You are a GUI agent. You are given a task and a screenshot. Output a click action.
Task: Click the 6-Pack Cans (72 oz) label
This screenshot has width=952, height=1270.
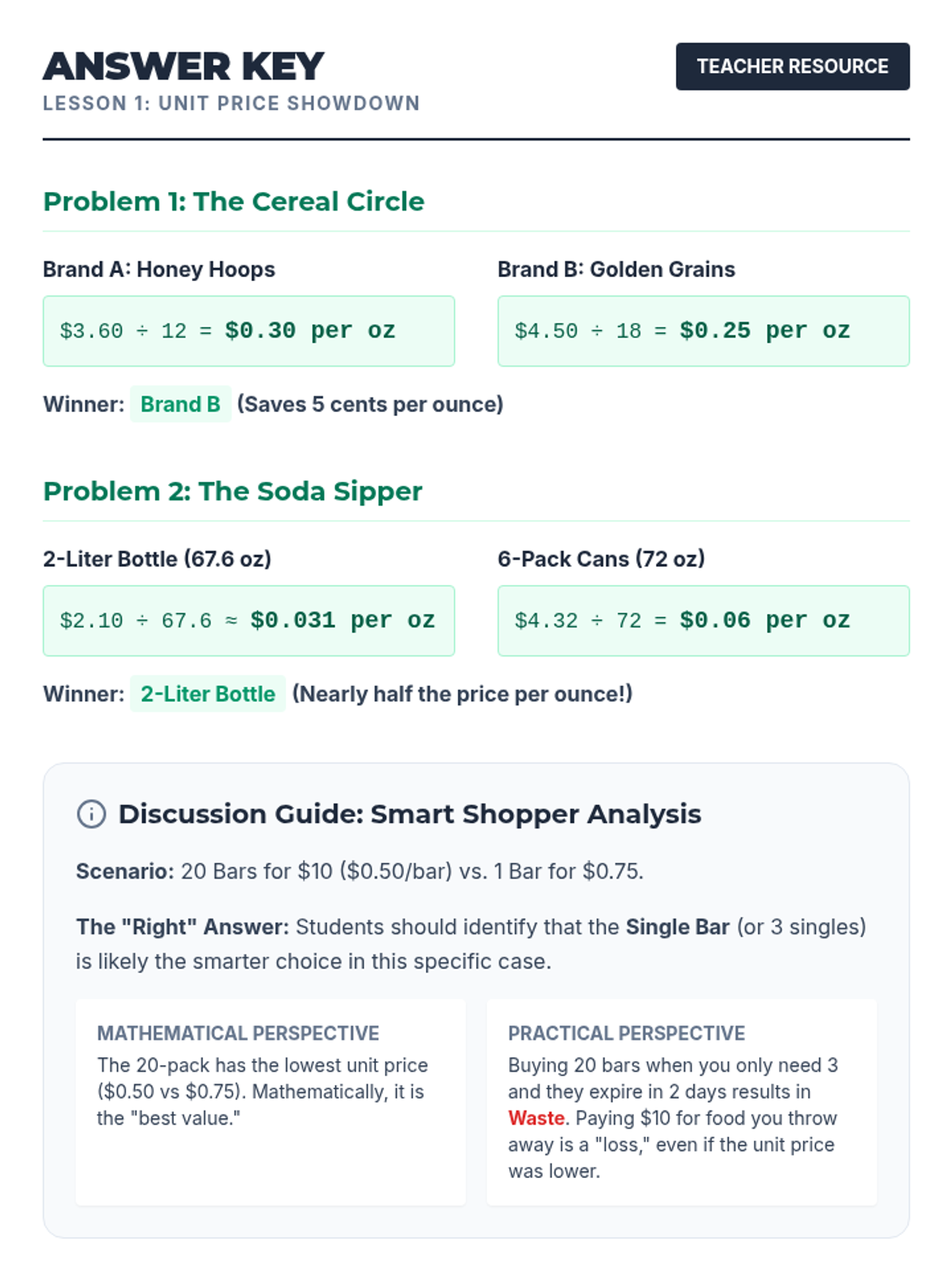601,559
